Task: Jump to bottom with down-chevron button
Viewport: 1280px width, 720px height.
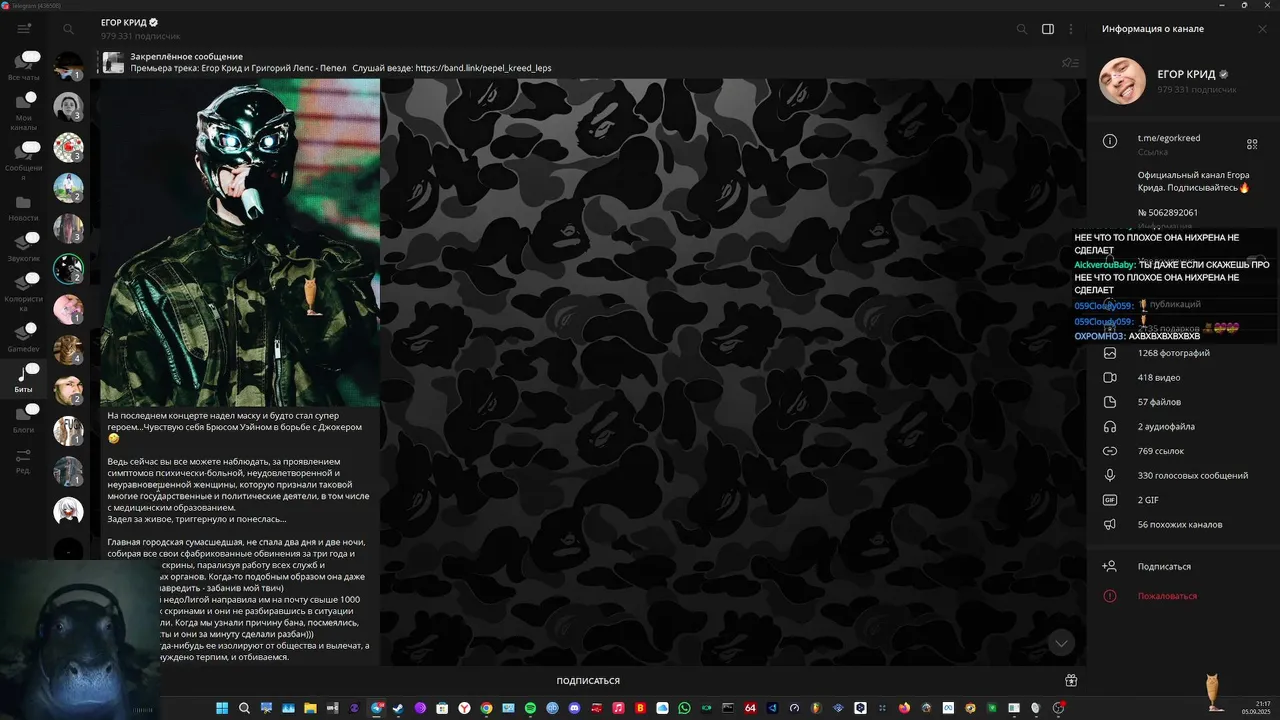Action: coord(1061,643)
